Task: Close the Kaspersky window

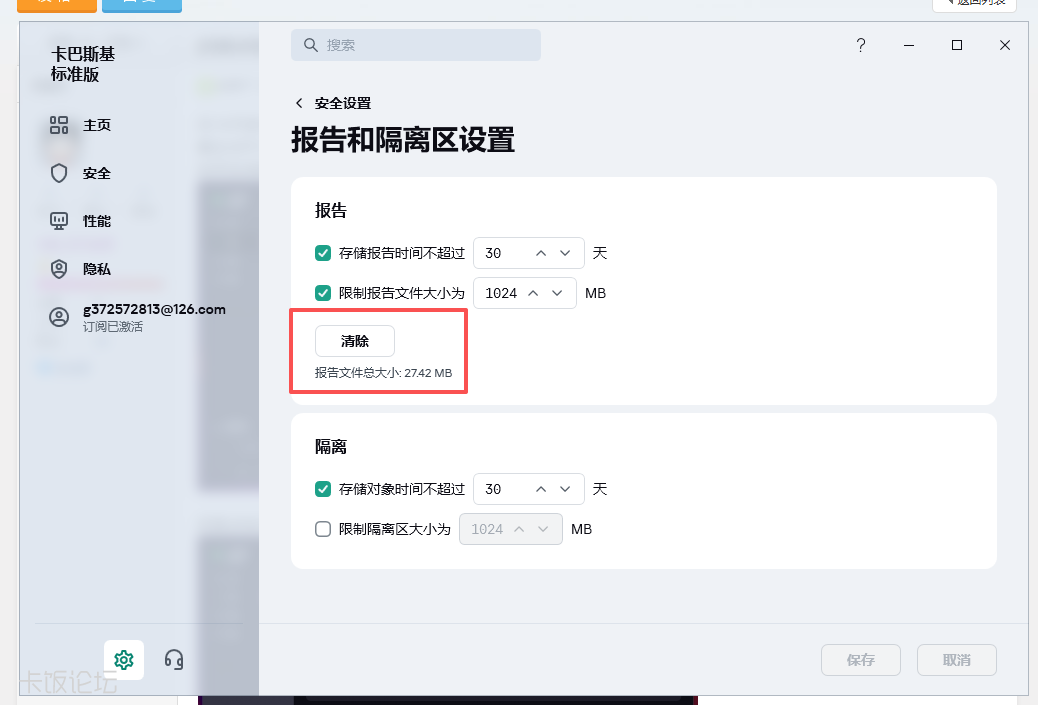Action: click(1005, 45)
